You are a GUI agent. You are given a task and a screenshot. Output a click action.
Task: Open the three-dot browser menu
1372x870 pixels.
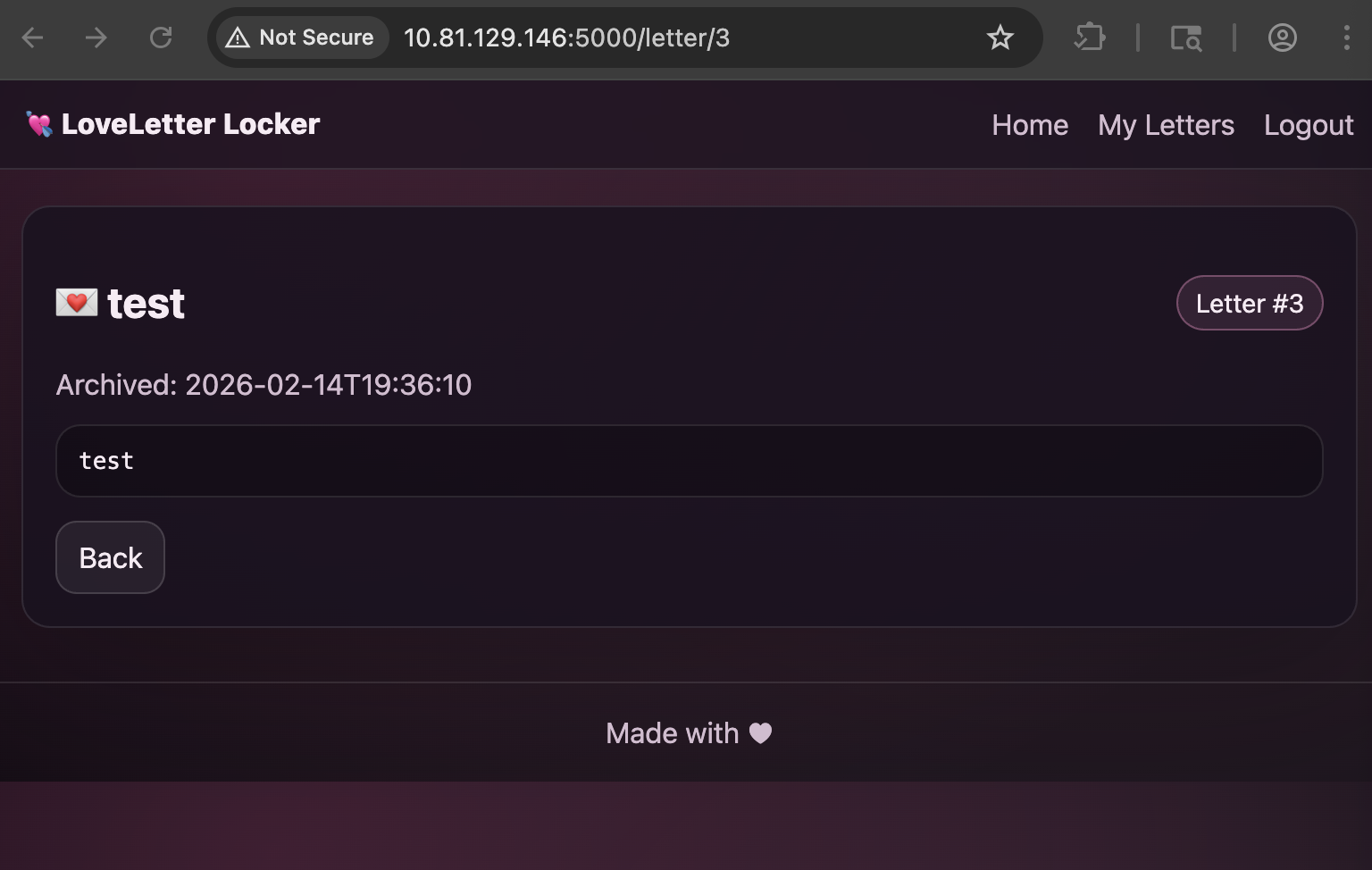tap(1346, 38)
